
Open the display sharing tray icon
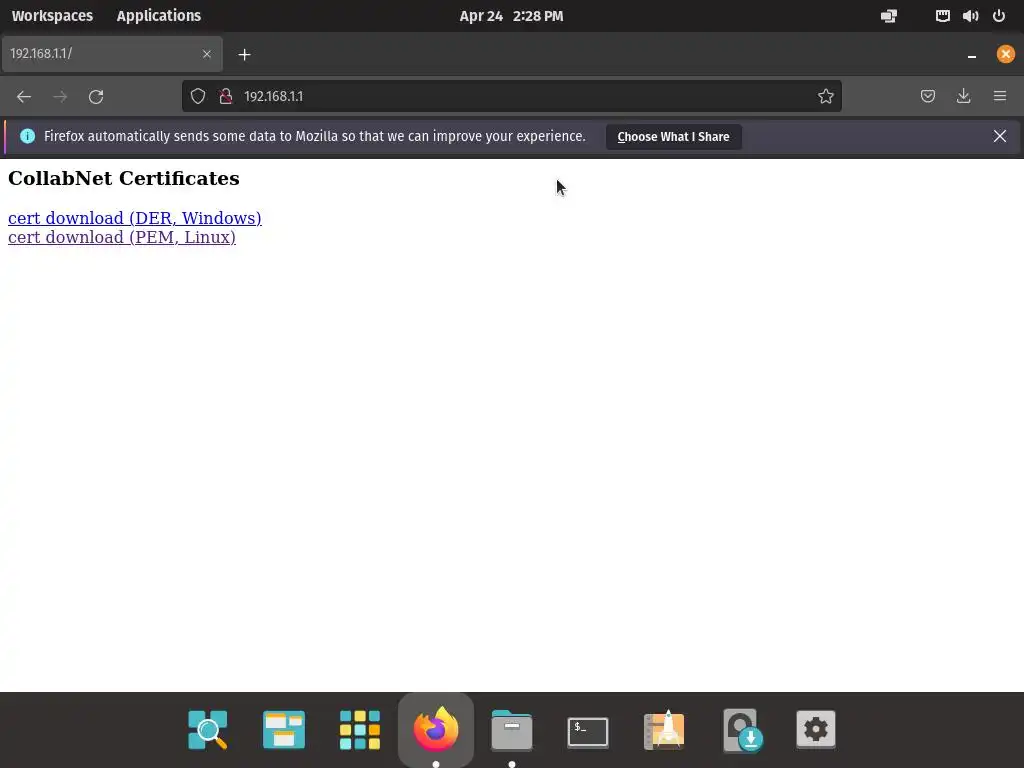coord(889,16)
